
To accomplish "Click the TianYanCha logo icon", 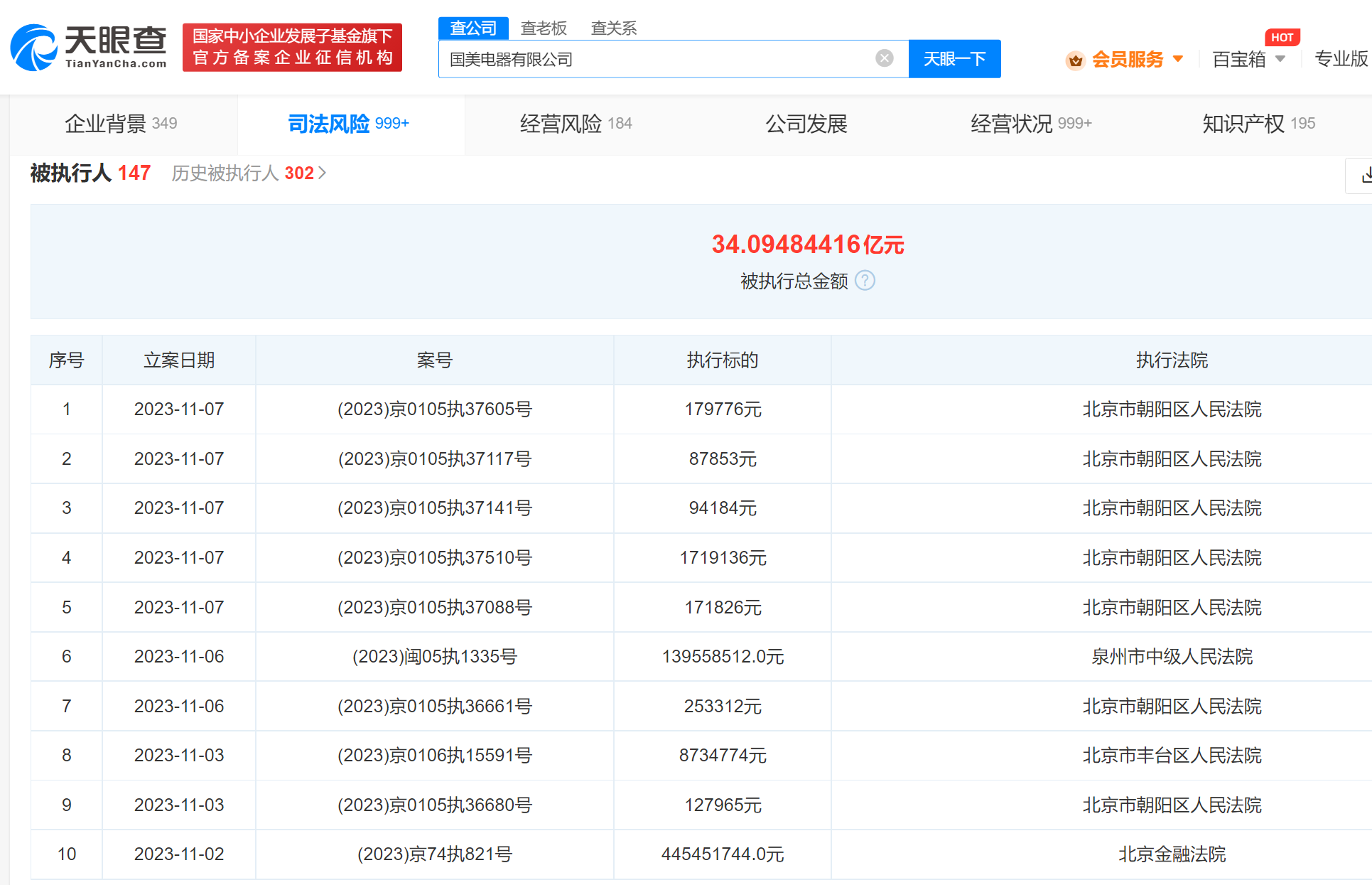I will [x=33, y=48].
